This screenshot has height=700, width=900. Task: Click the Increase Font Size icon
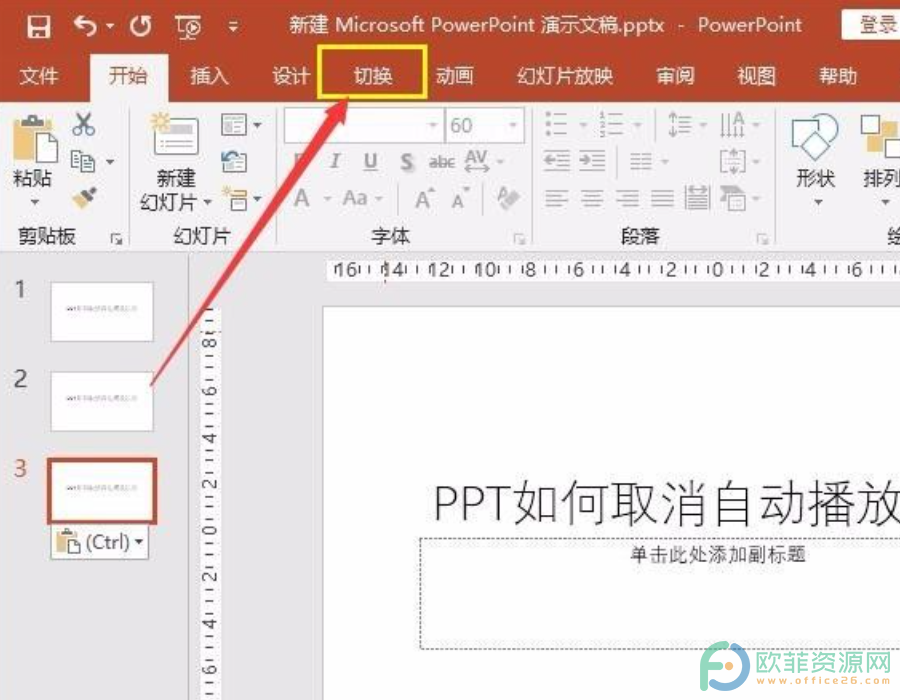click(424, 199)
